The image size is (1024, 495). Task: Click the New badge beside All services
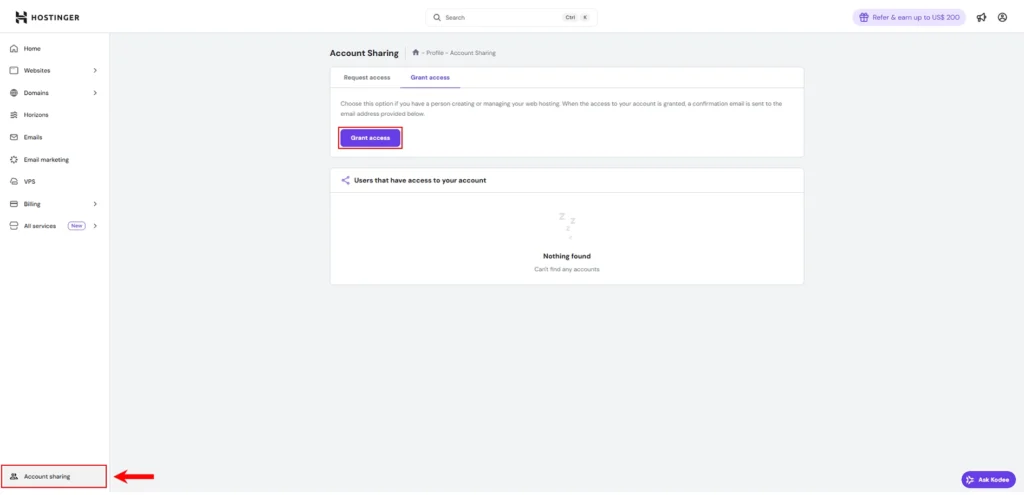(77, 226)
